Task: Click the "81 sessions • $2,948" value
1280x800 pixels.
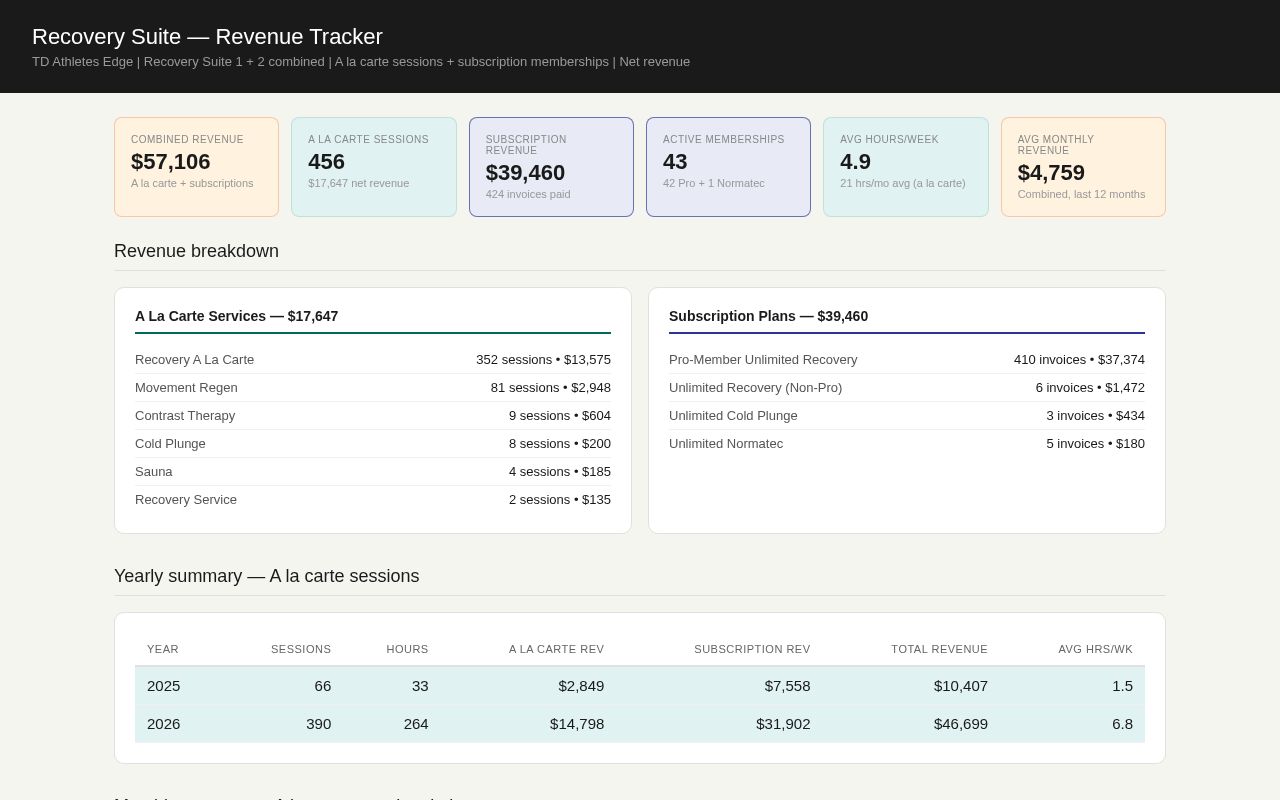Action: coord(550,388)
